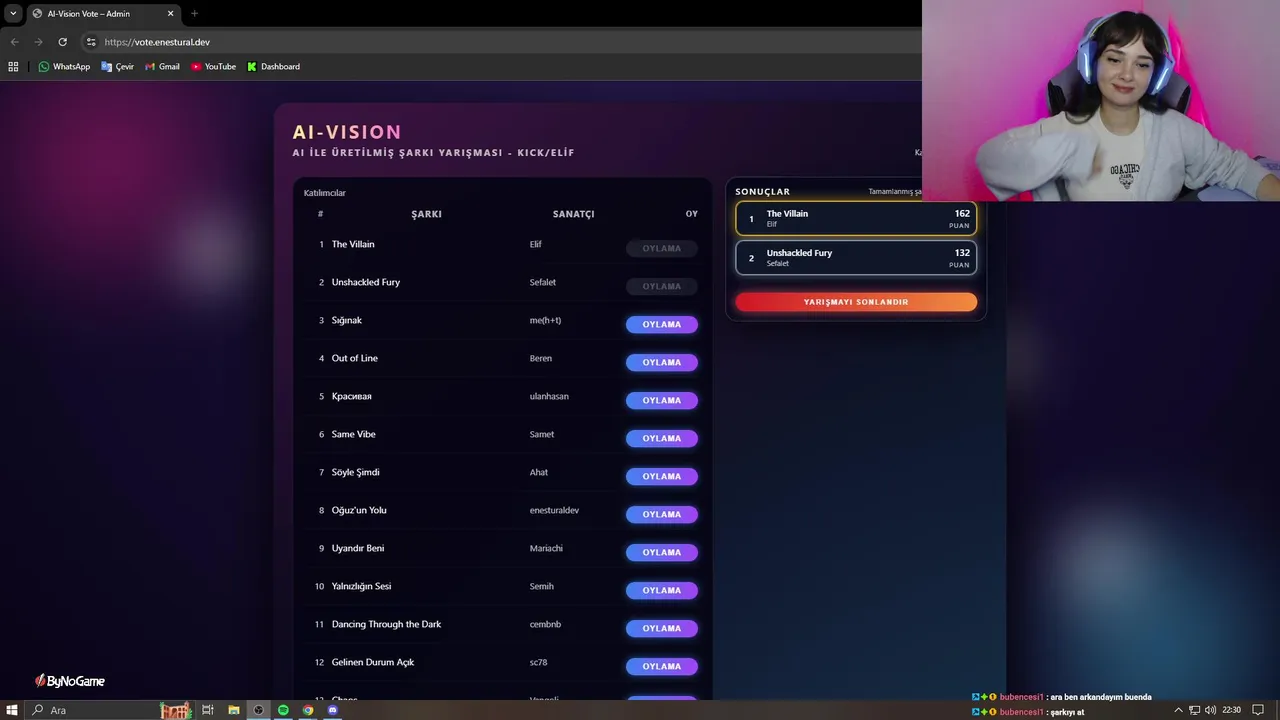
Task: Click song title The Villain in list
Action: [x=353, y=244]
